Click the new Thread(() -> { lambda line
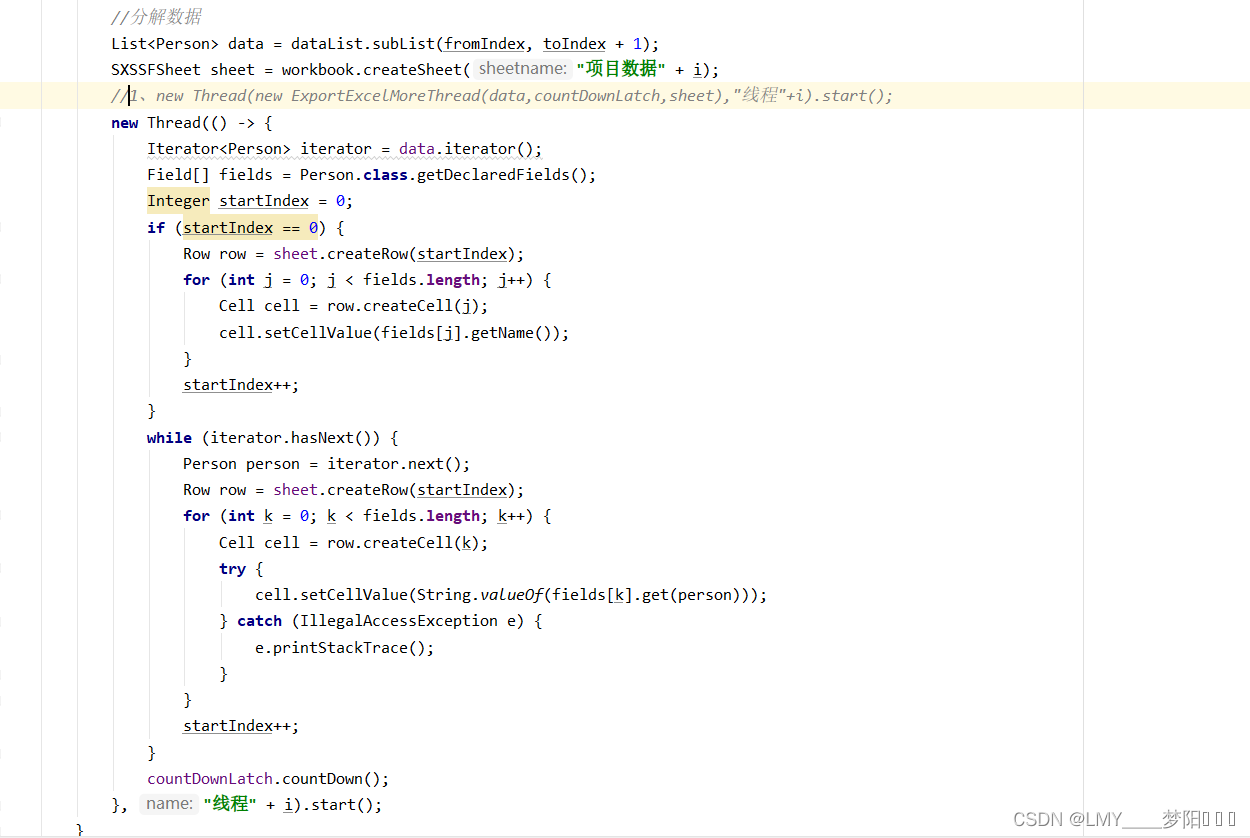 click(x=192, y=122)
